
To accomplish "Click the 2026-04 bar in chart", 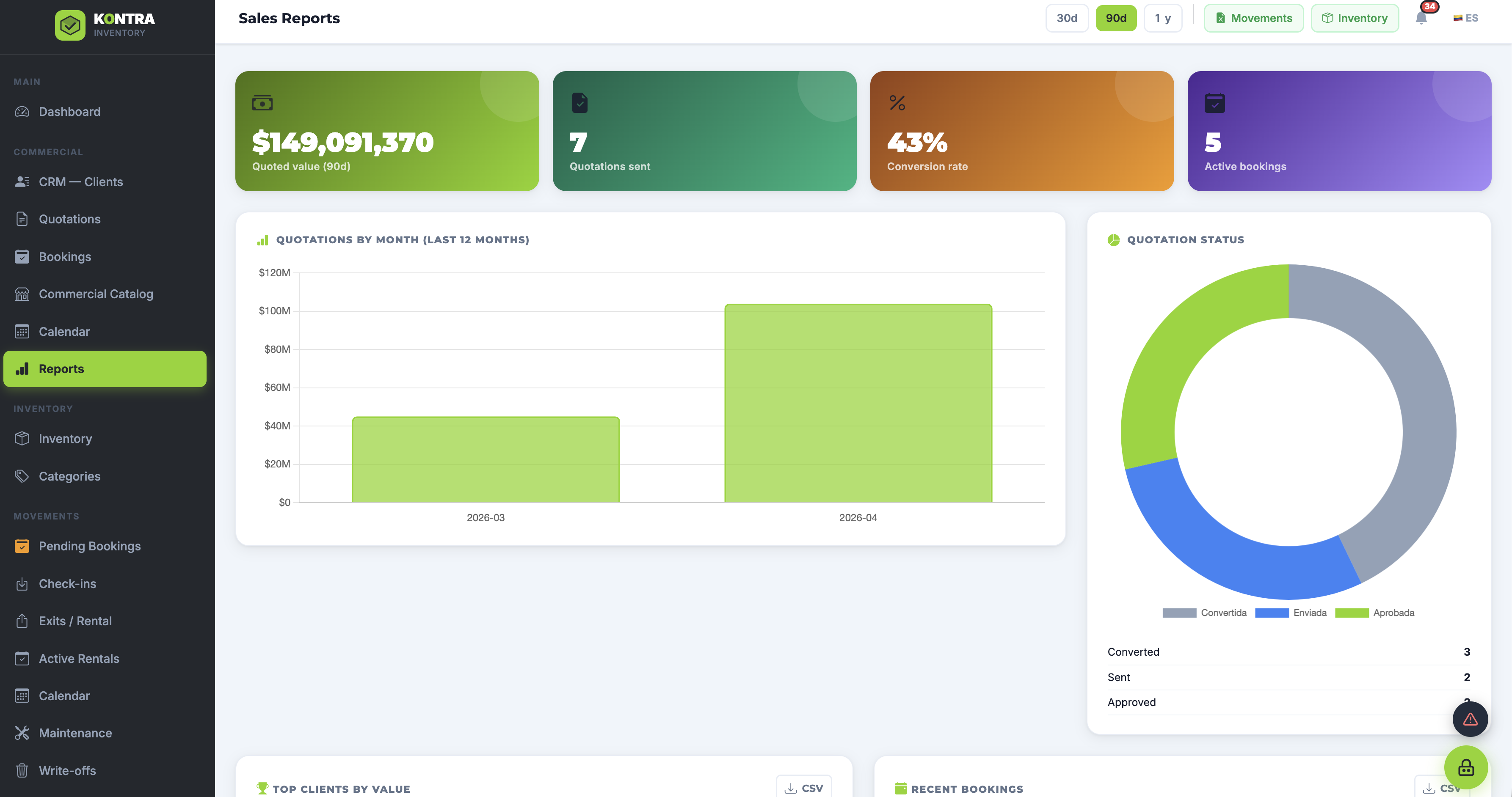I will [x=858, y=404].
